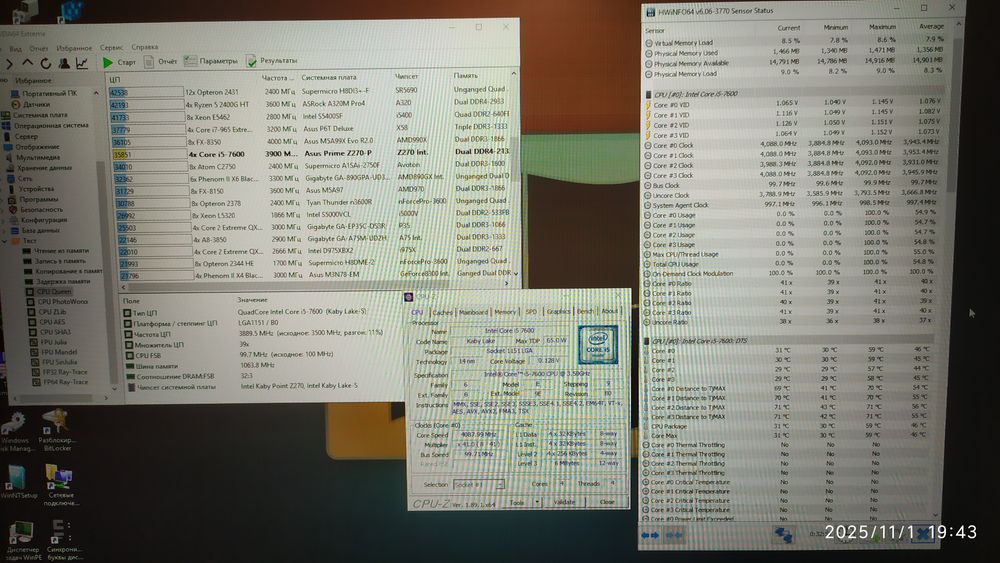Select Запись в память test
Image resolution: width=1000 pixels, height=563 pixels.
(55, 261)
